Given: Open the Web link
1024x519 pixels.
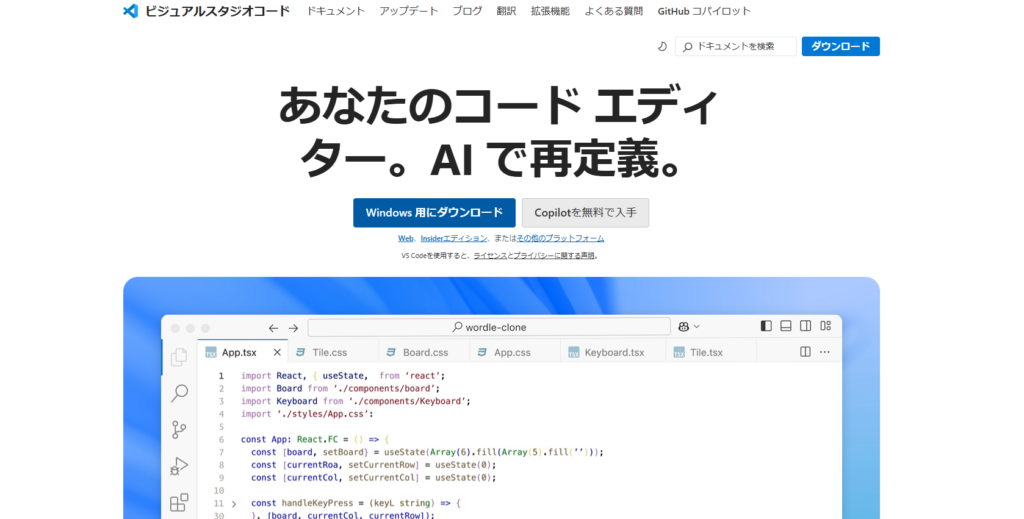Looking at the screenshot, I should click(x=406, y=238).
